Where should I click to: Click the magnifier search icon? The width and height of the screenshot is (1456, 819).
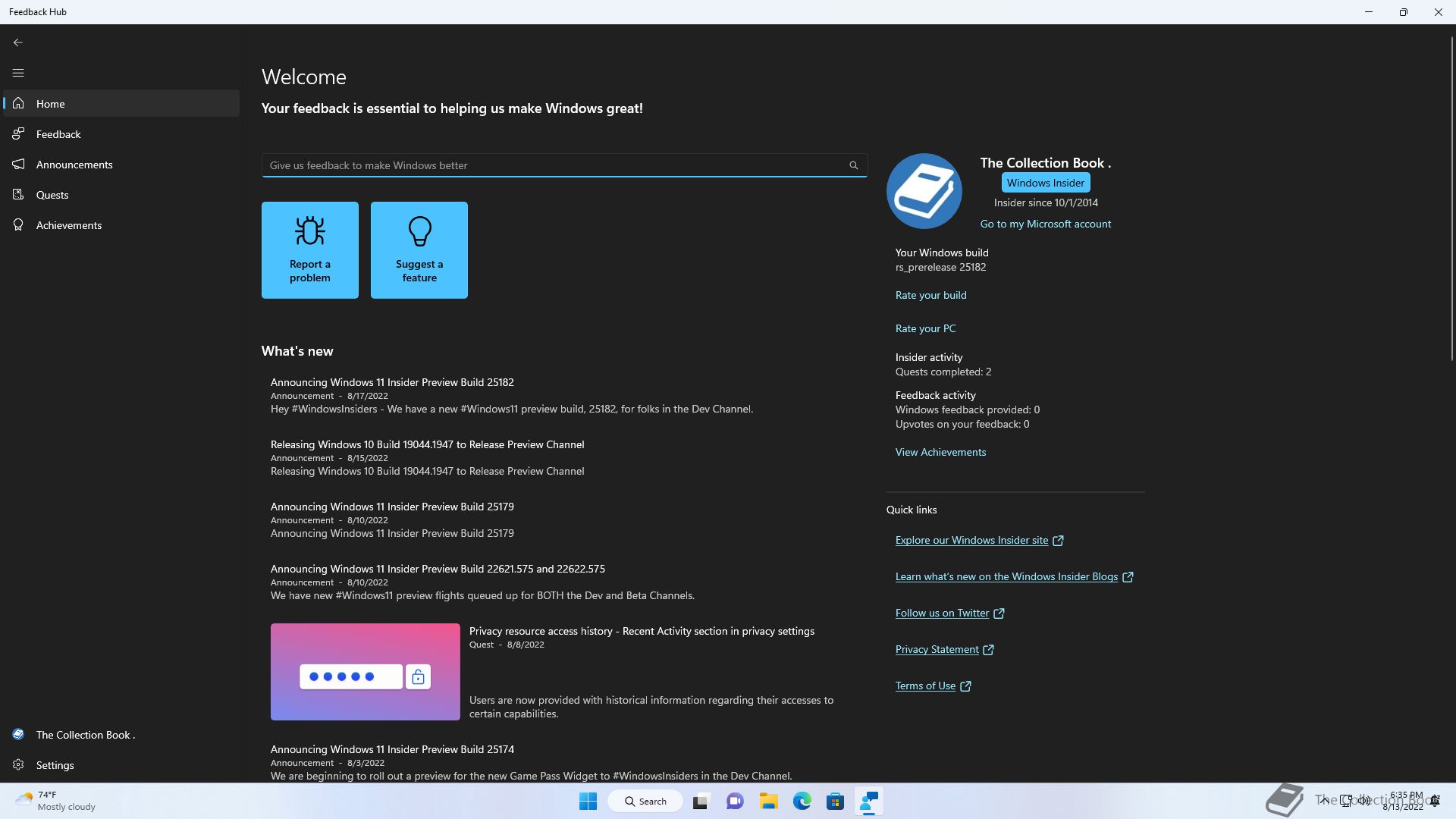point(853,165)
